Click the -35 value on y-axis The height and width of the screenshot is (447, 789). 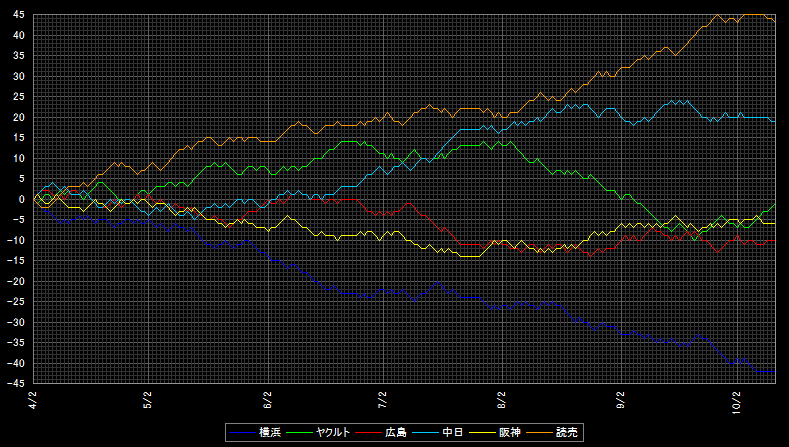16,343
